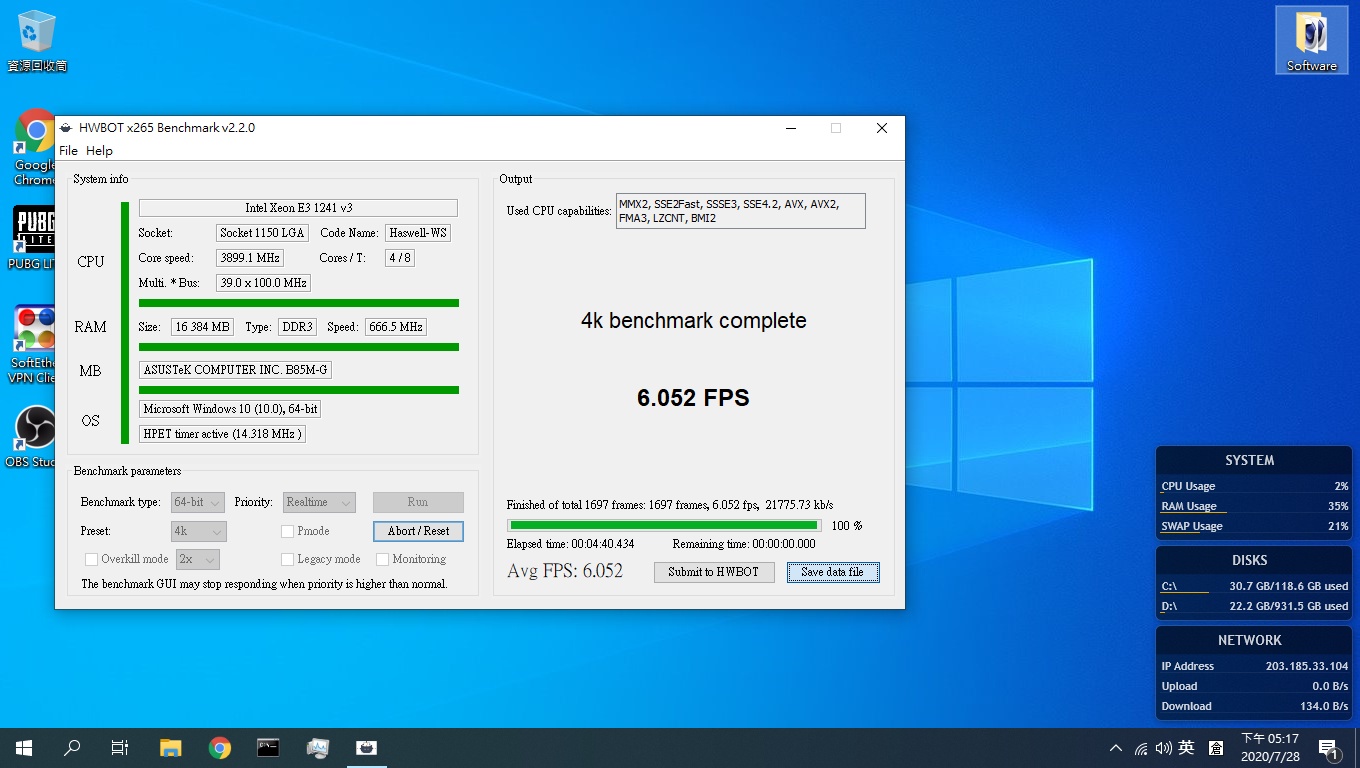This screenshot has height=768, width=1360.
Task: Click the Run button
Action: point(418,502)
